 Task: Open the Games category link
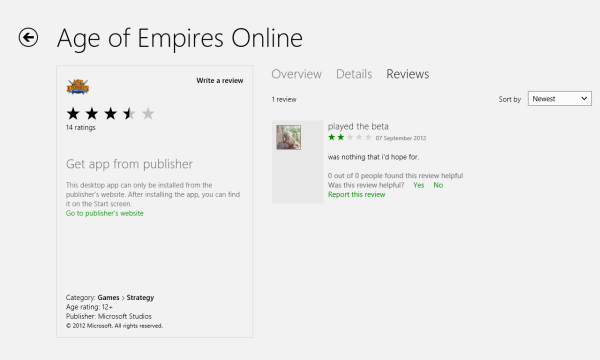pyautogui.click(x=108, y=297)
